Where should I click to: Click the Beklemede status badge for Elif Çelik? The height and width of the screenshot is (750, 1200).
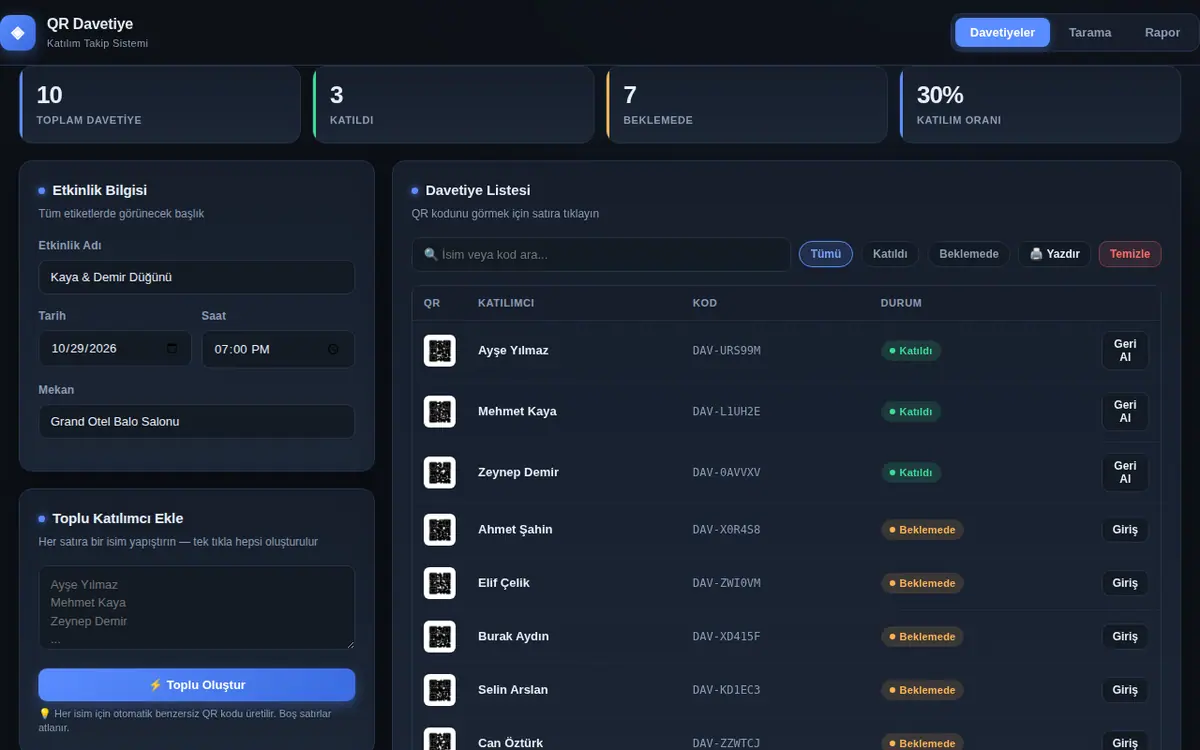point(922,583)
